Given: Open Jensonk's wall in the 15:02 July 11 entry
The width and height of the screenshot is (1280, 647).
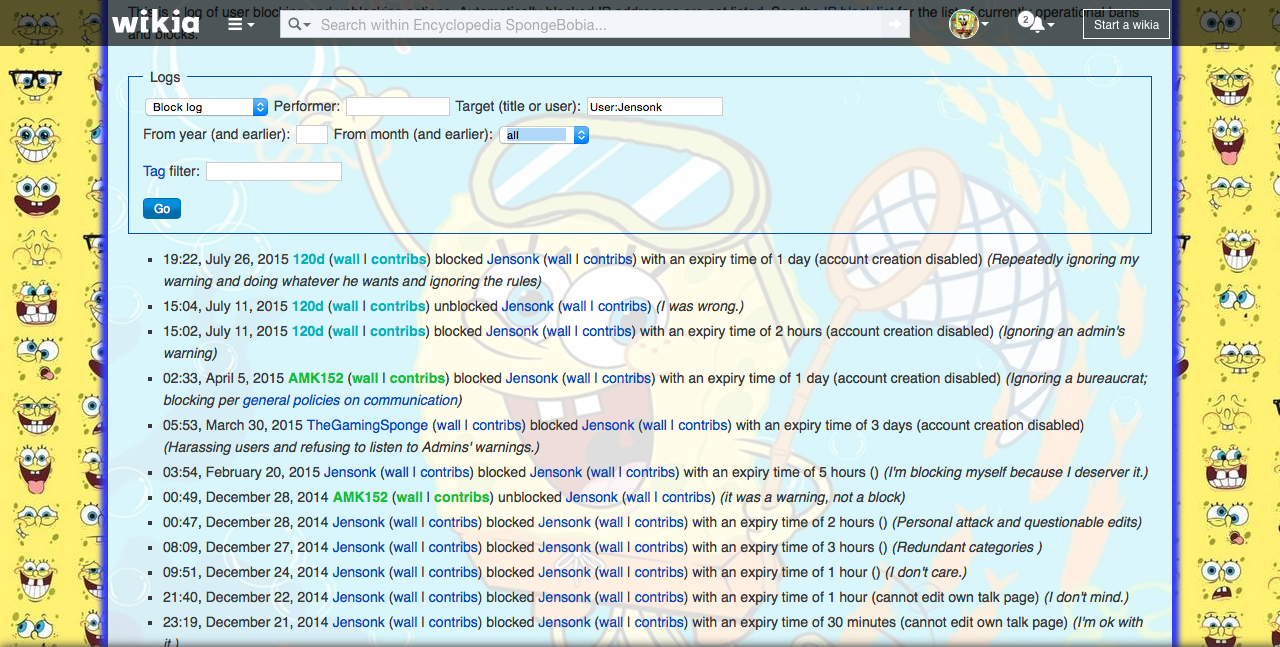Looking at the screenshot, I should (559, 331).
